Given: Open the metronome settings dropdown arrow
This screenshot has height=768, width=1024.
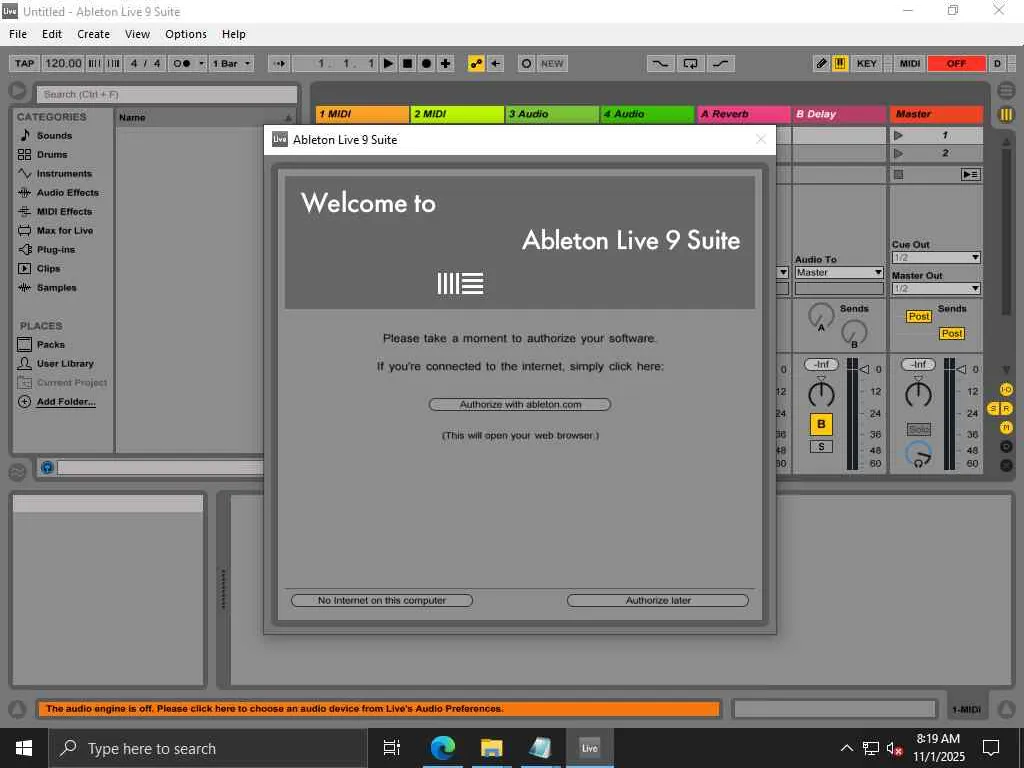Looking at the screenshot, I should [201, 63].
